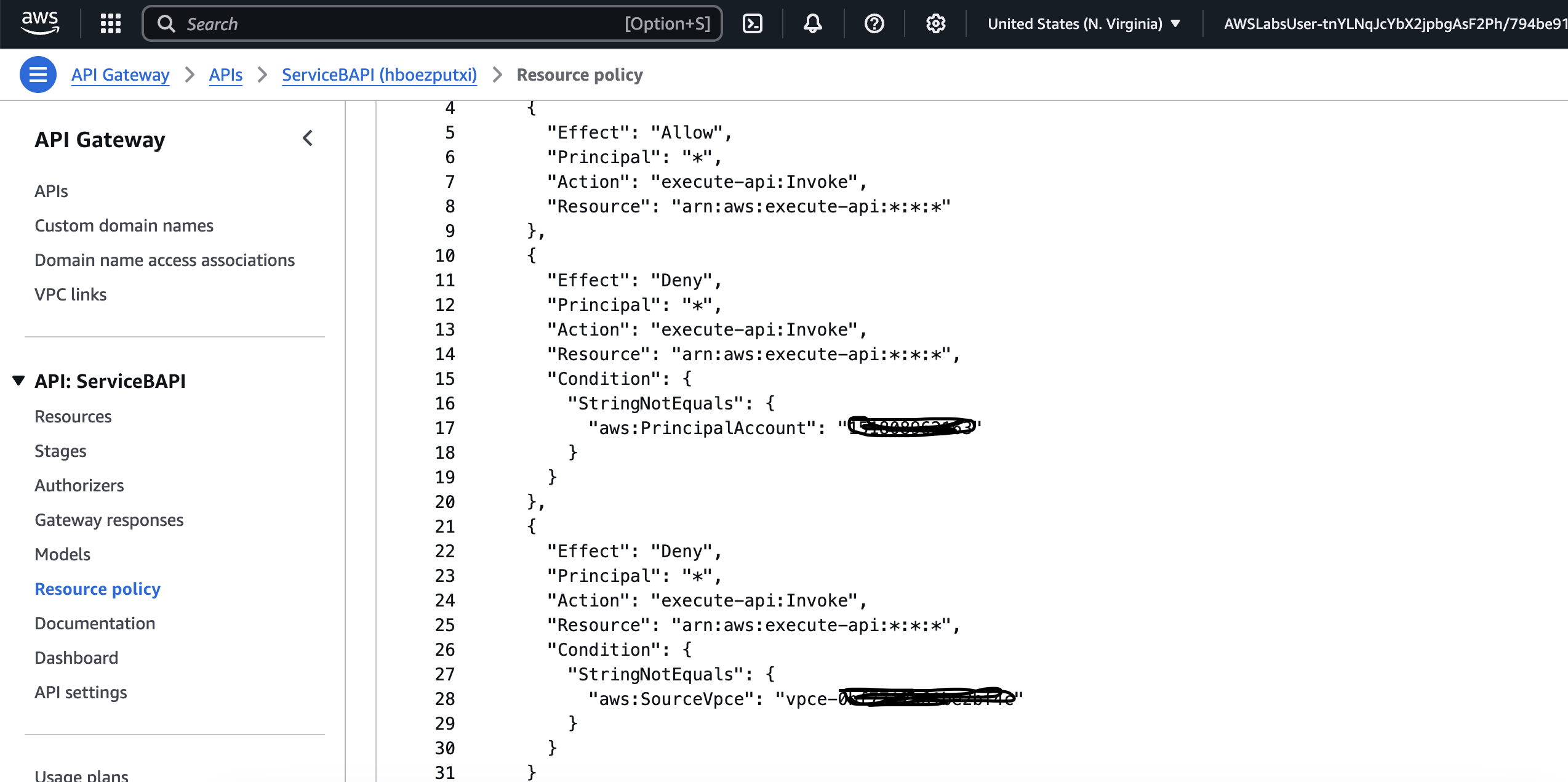Image resolution: width=1568 pixels, height=782 pixels.
Task: Open VPC links in the sidebar
Action: pos(71,294)
